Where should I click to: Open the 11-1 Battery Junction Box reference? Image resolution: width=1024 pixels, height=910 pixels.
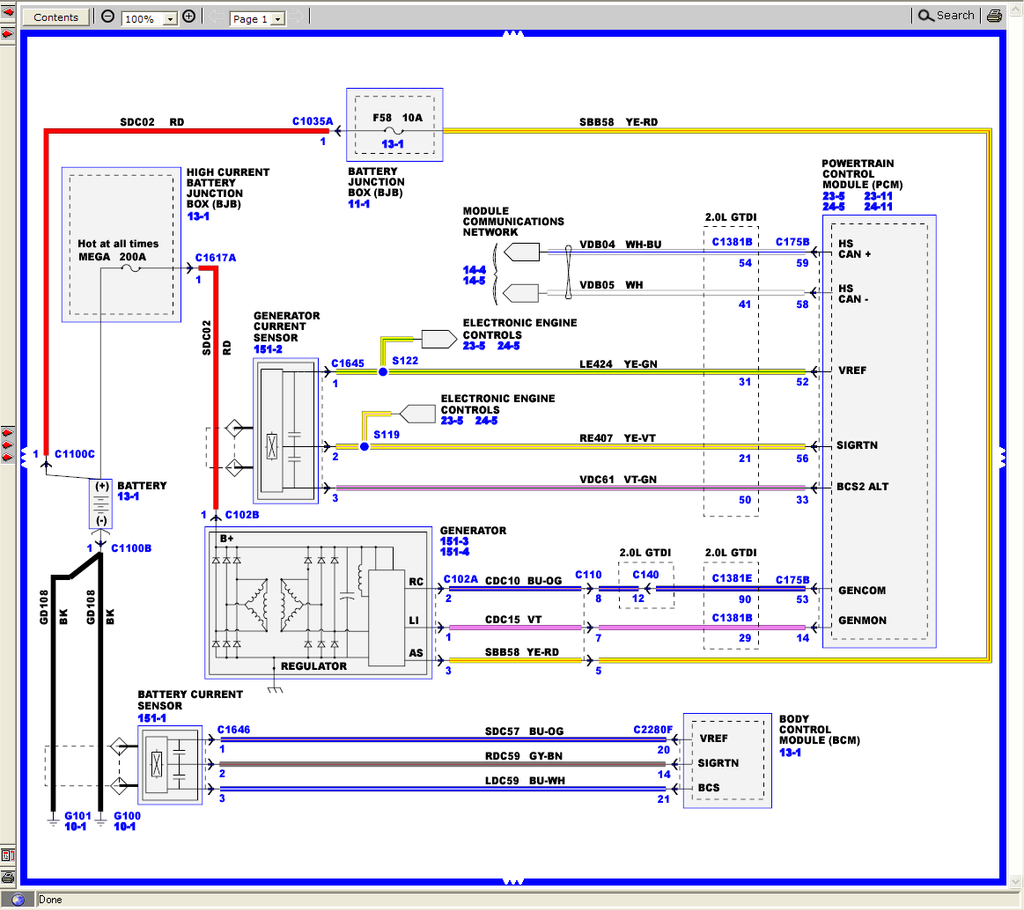[359, 204]
